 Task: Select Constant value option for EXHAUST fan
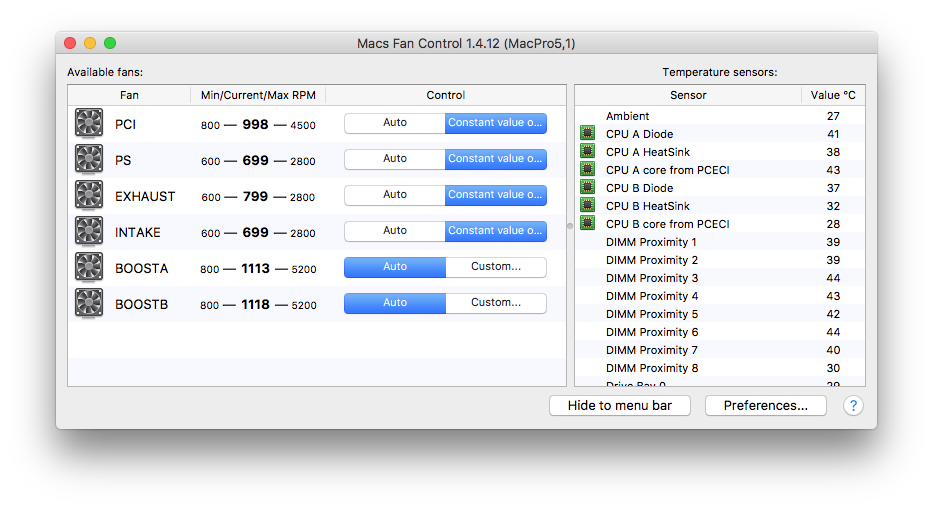(x=496, y=195)
